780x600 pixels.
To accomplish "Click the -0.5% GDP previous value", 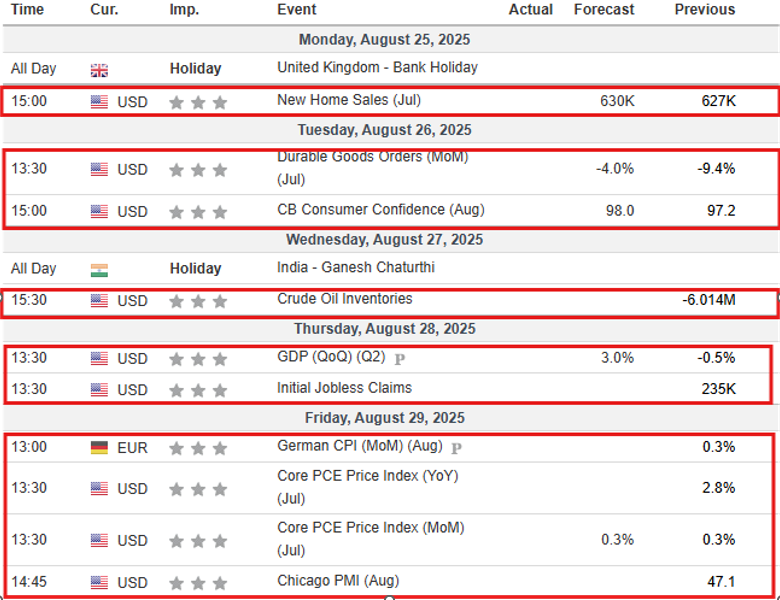I will (716, 358).
